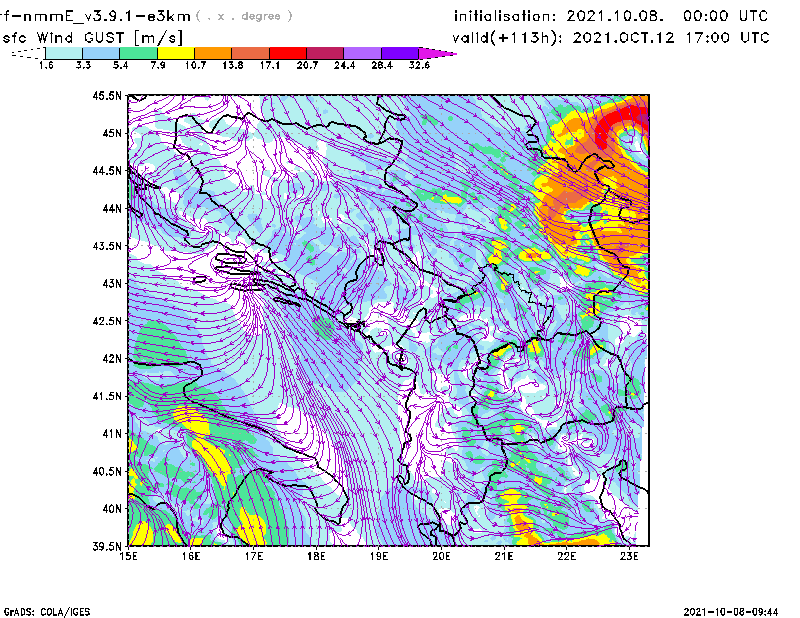Click the 'initialisation: 2021.10.08. 00:00 UTC' line
This screenshot has height=618, width=800.
611,16
